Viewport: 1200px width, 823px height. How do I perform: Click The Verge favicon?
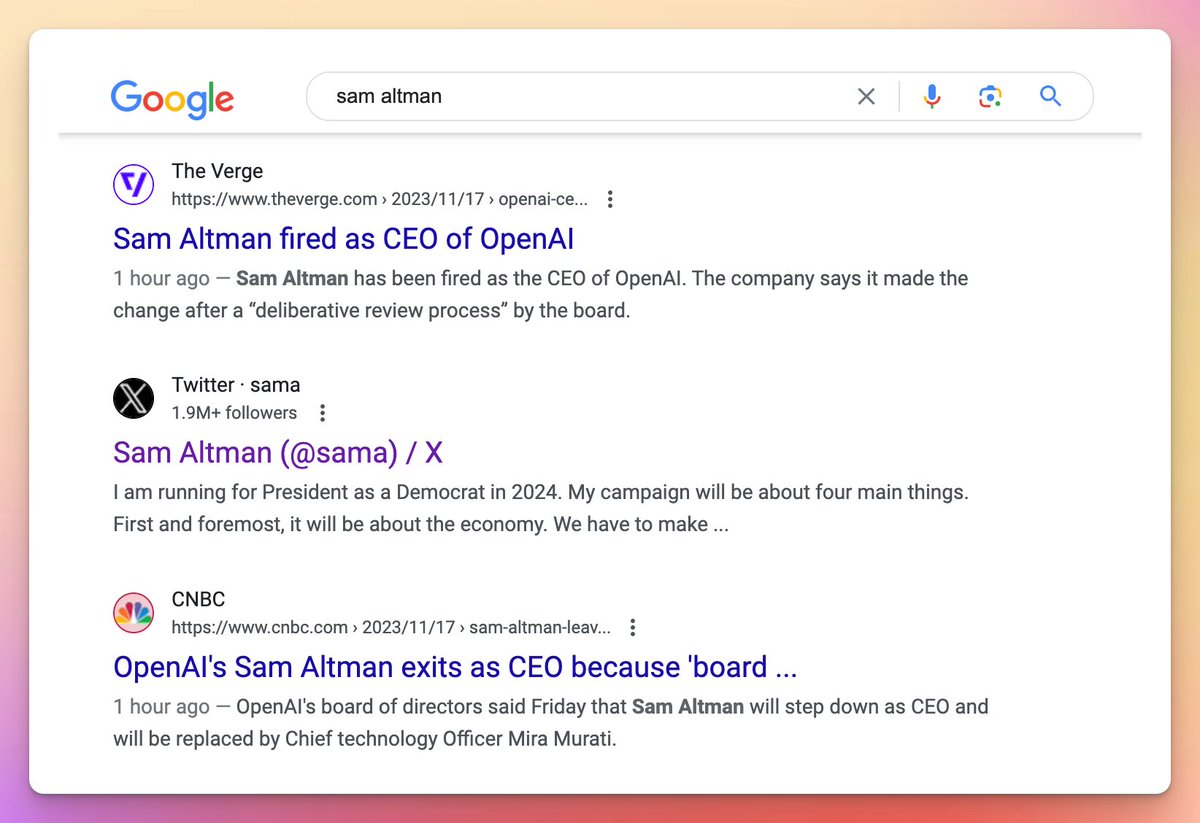(x=133, y=185)
